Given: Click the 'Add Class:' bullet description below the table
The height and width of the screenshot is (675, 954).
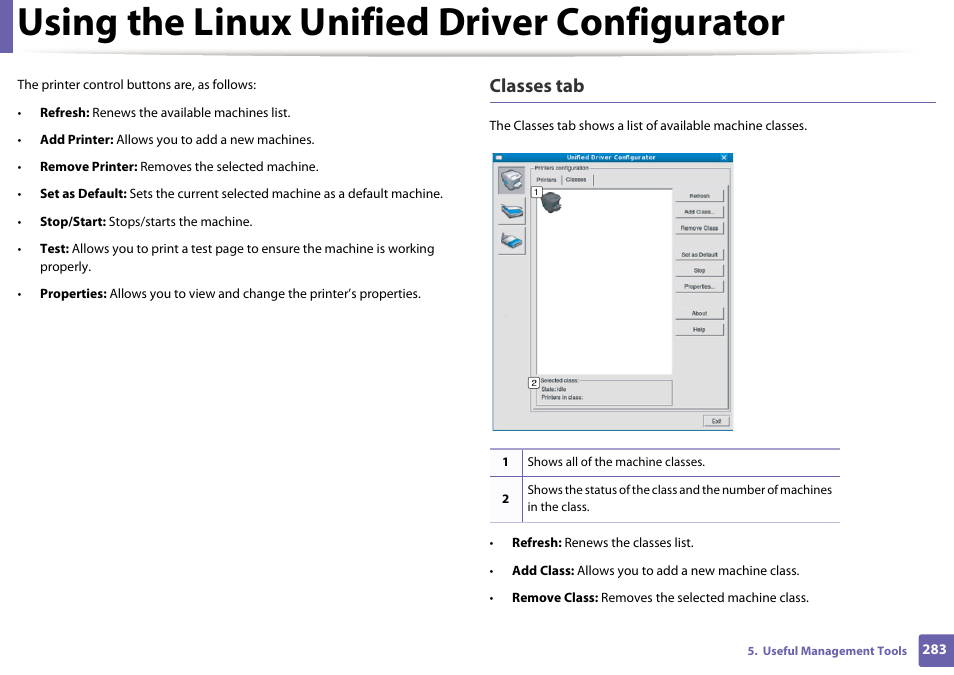Looking at the screenshot, I should [655, 571].
